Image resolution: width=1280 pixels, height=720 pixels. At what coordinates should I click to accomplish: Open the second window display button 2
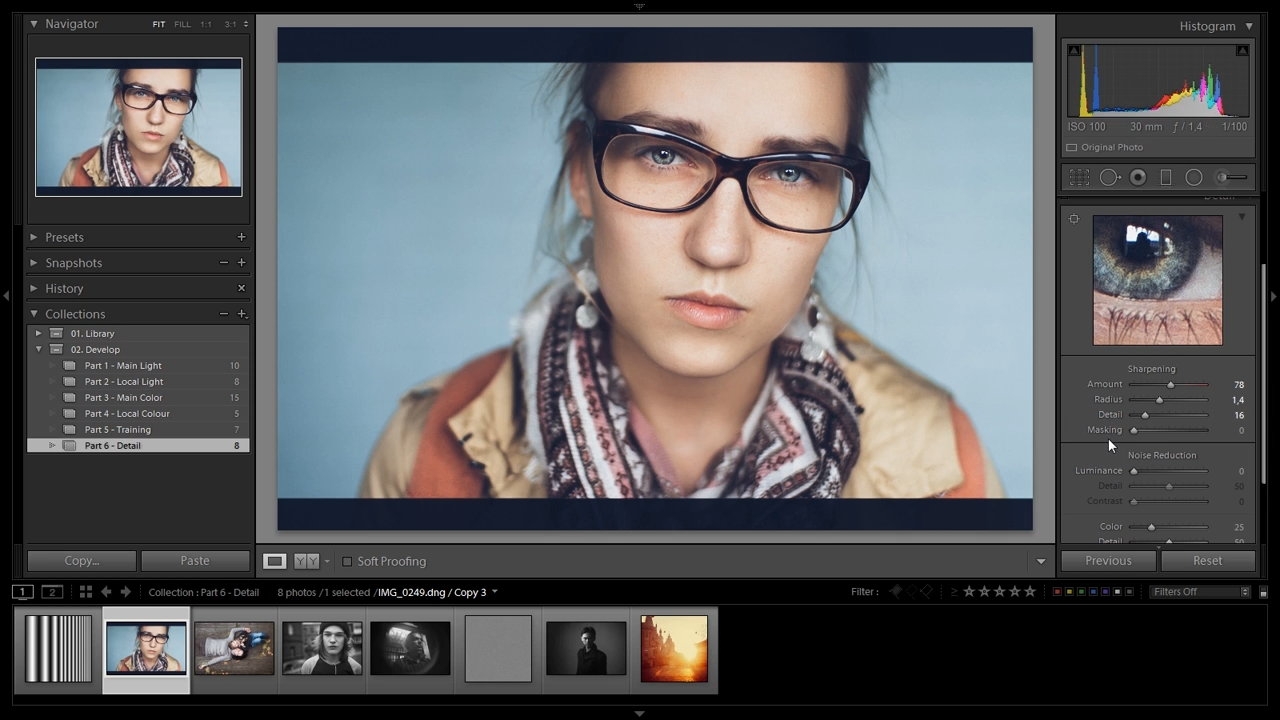coord(52,592)
